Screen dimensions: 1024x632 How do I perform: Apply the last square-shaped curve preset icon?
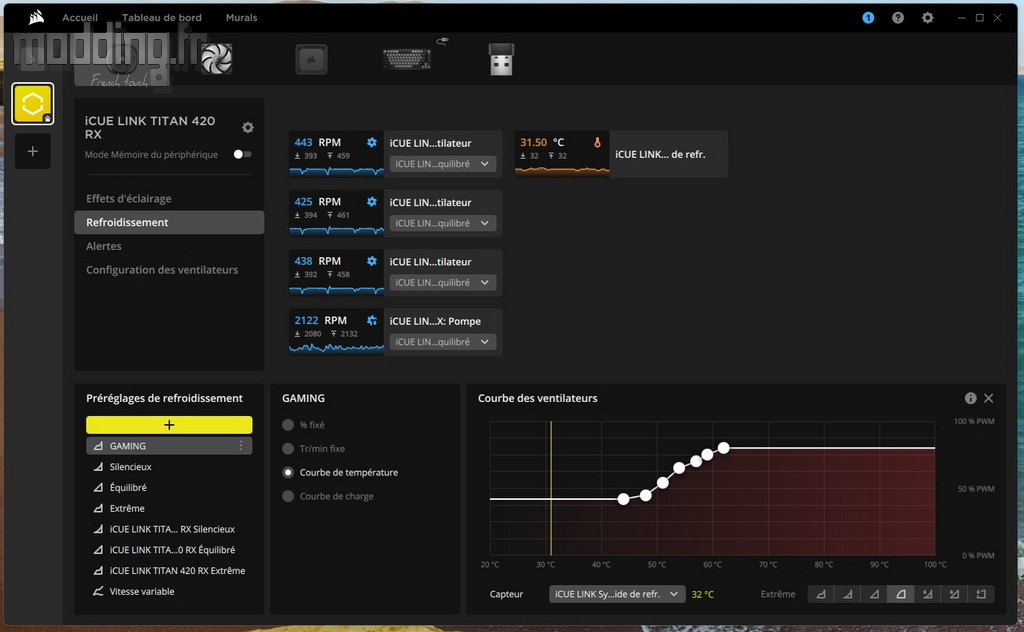[981, 594]
